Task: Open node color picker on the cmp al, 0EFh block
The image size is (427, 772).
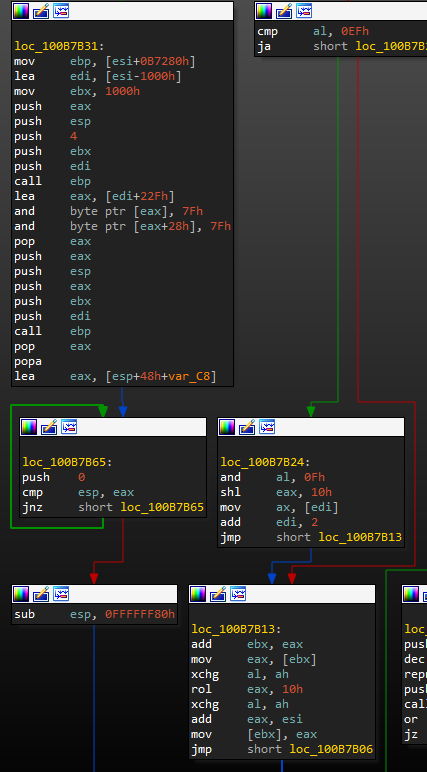Action: 264,11
